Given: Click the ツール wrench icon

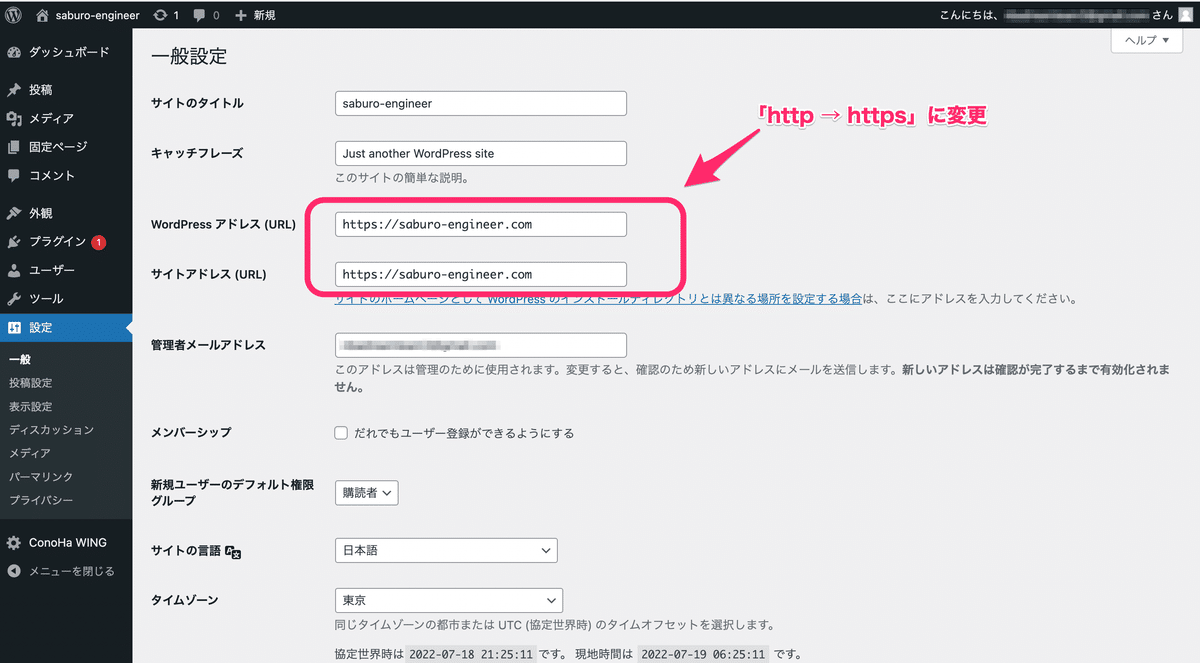Looking at the screenshot, I should click(14, 299).
